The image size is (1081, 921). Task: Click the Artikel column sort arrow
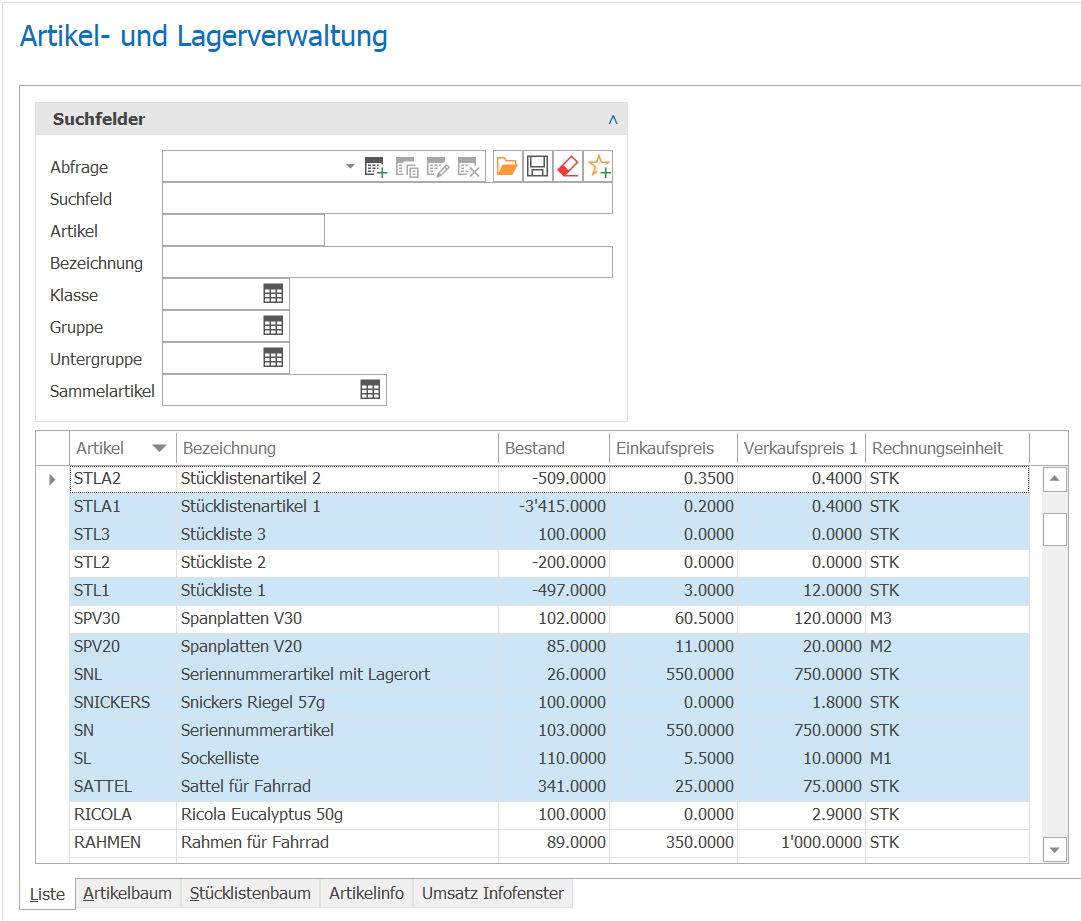click(x=159, y=448)
